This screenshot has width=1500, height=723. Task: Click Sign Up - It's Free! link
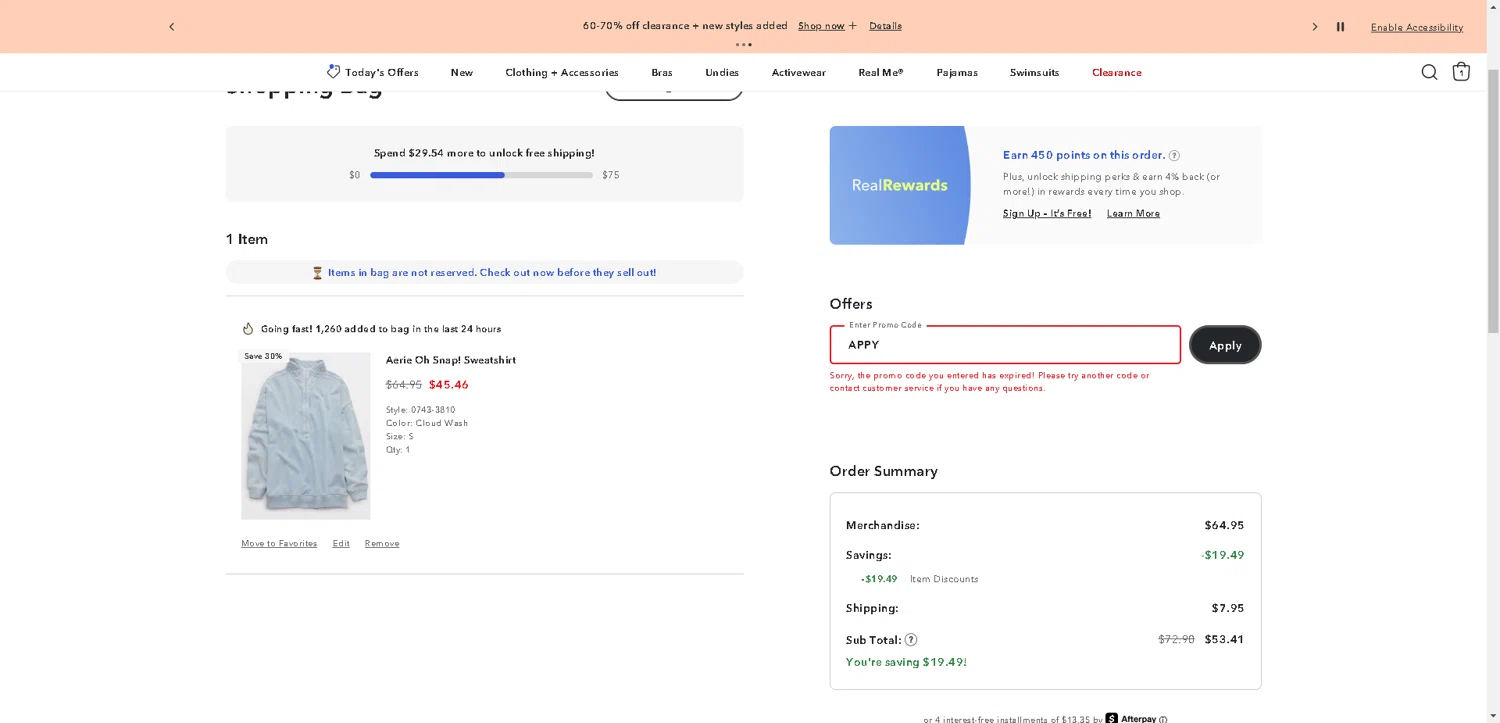1047,213
